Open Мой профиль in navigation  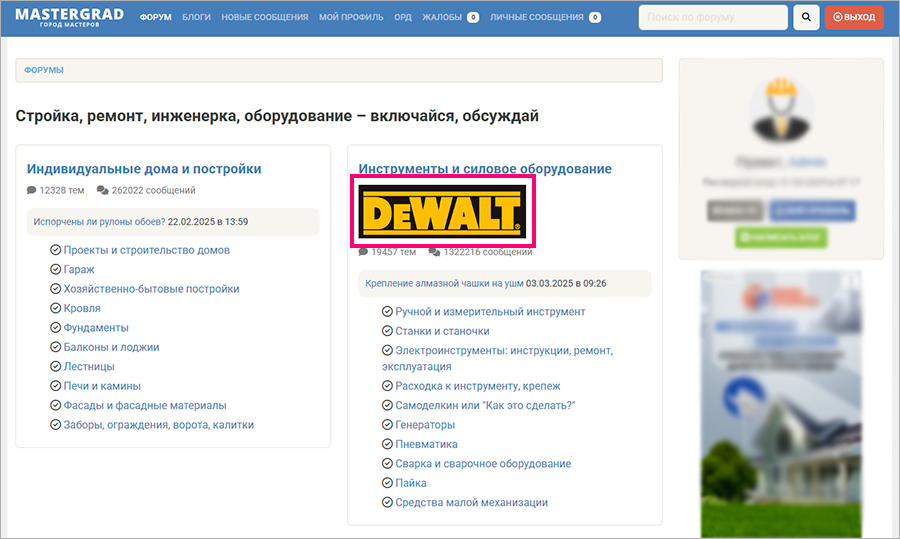[x=351, y=17]
